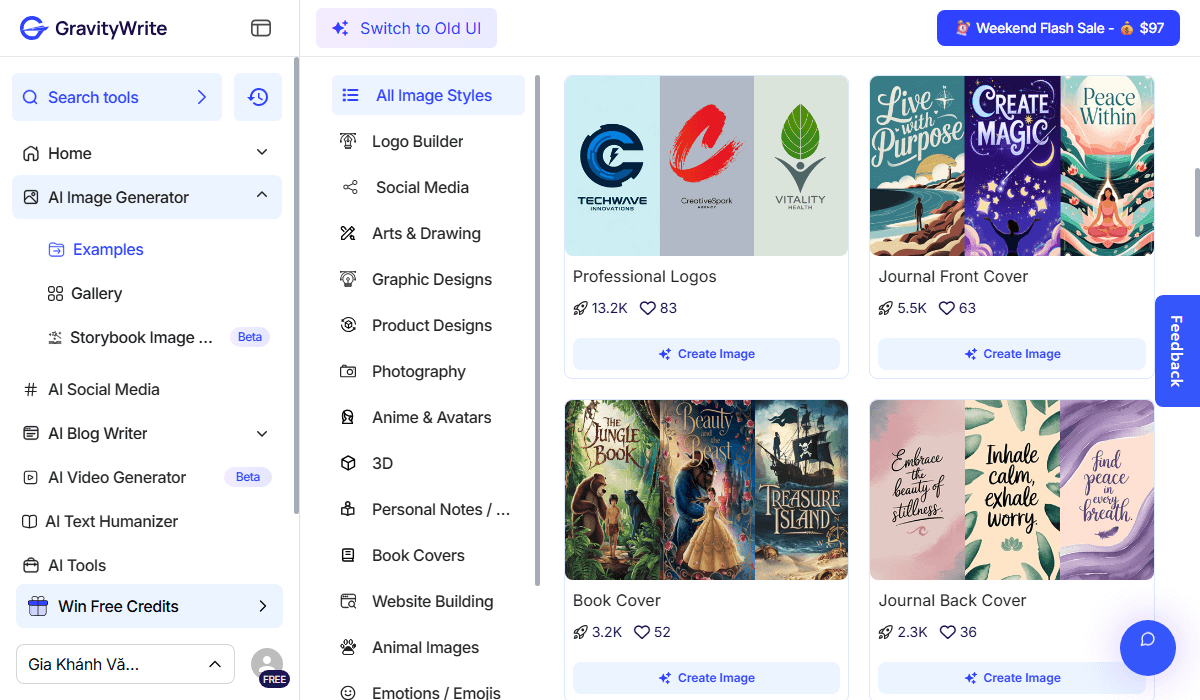Viewport: 1200px width, 700px height.
Task: Like the Professional Logos heart icon
Action: tap(647, 308)
